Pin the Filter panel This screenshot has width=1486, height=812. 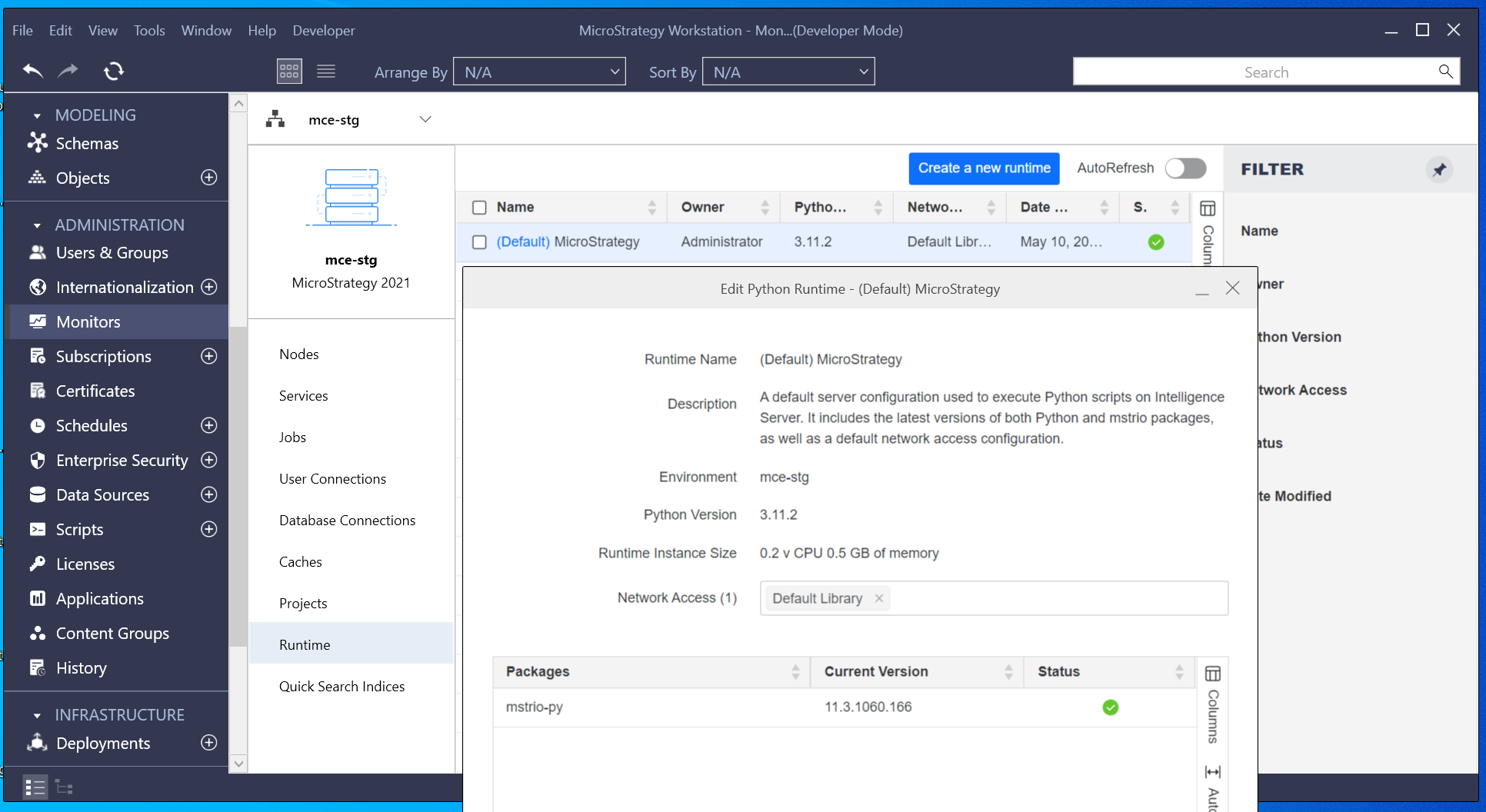1439,169
